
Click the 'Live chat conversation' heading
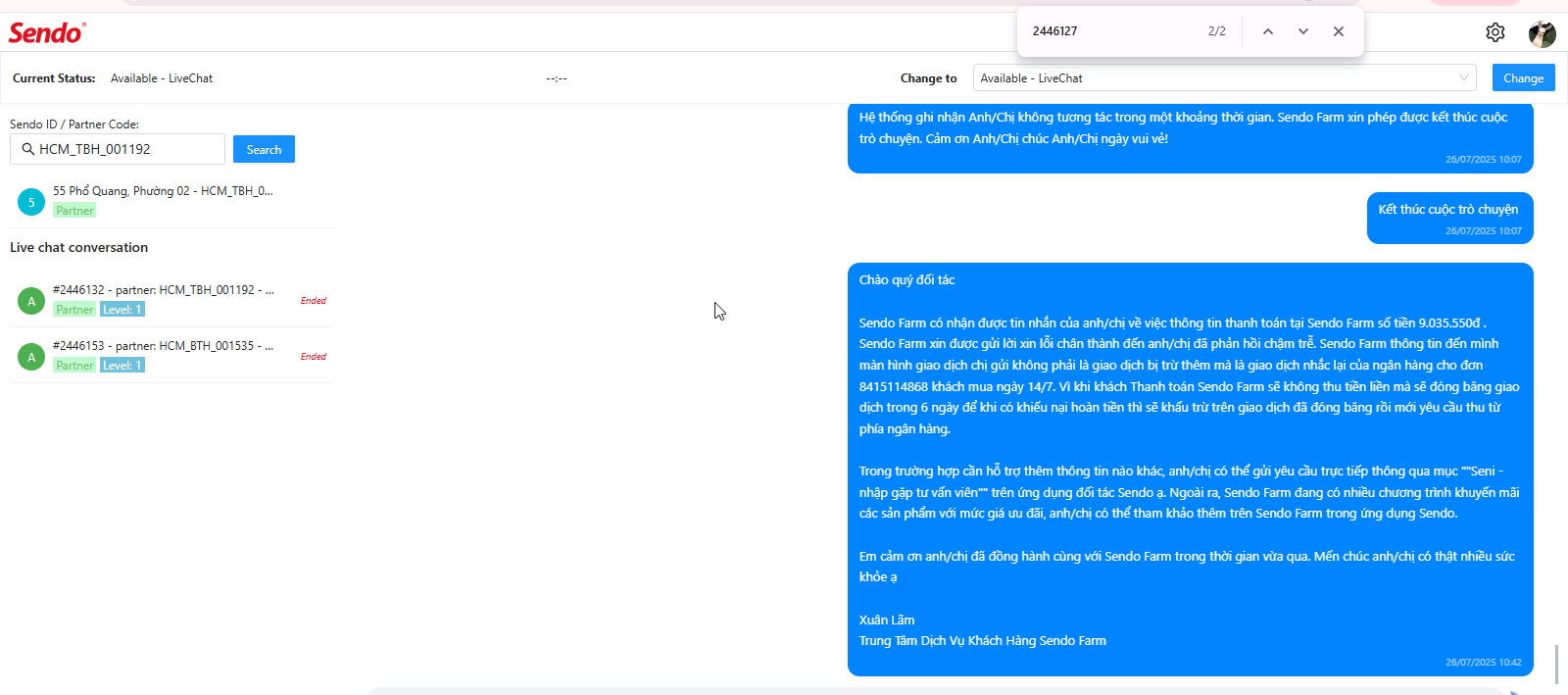click(79, 248)
